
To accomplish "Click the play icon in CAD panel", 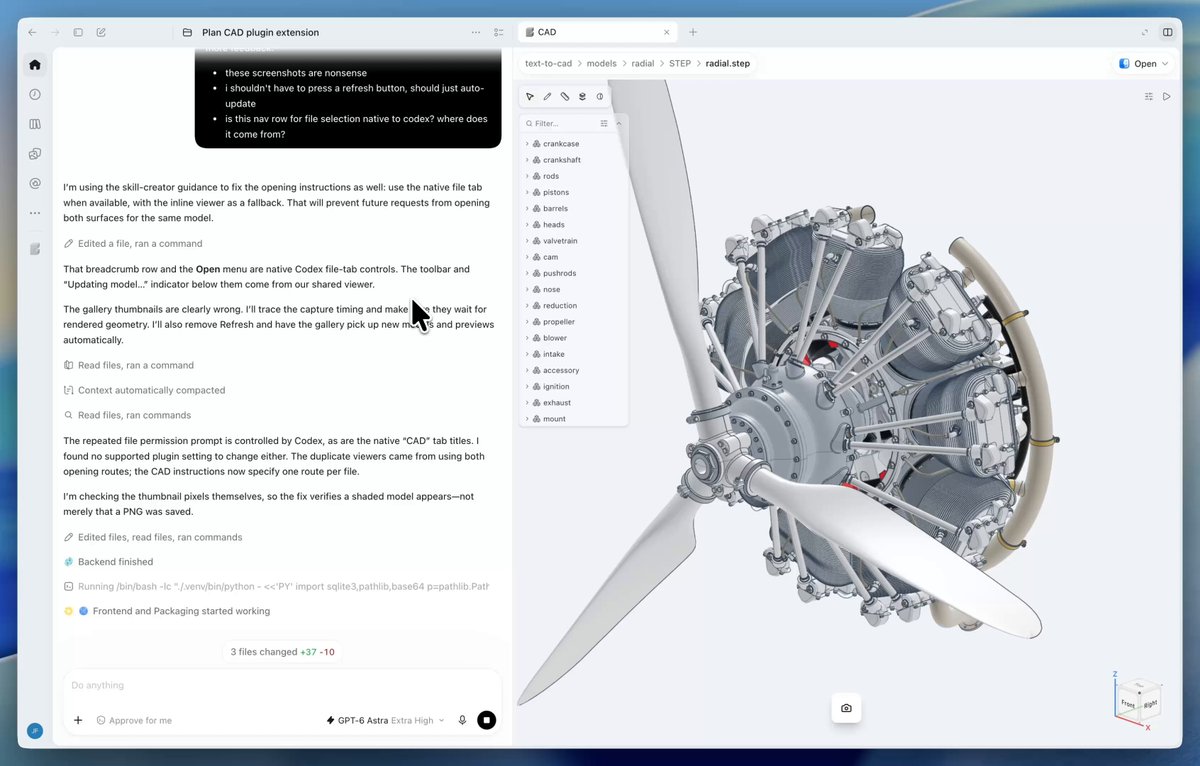I will point(1166,97).
